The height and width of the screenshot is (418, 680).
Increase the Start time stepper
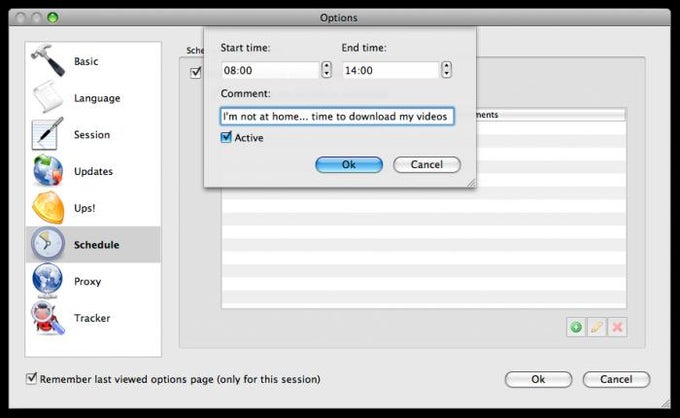[326, 65]
